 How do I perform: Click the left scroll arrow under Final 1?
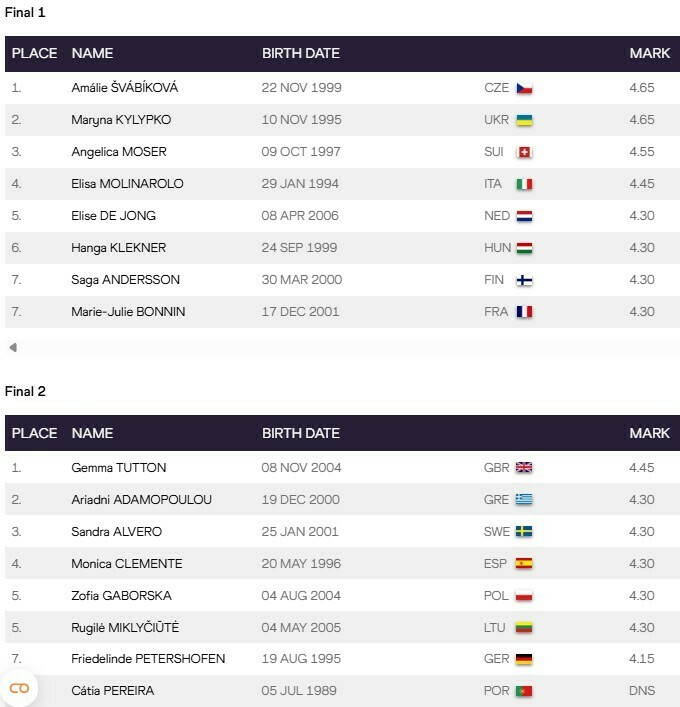(13, 348)
